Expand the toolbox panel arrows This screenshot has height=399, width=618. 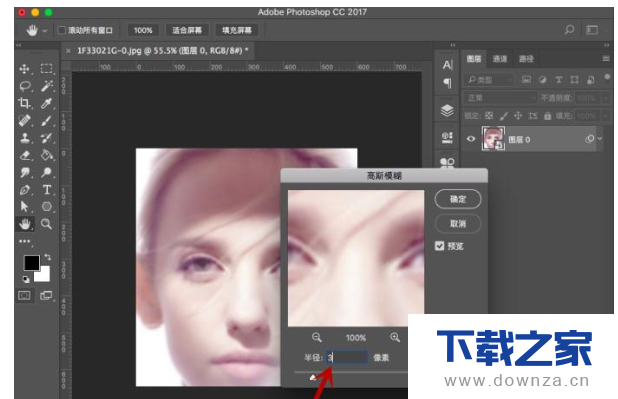(19, 45)
